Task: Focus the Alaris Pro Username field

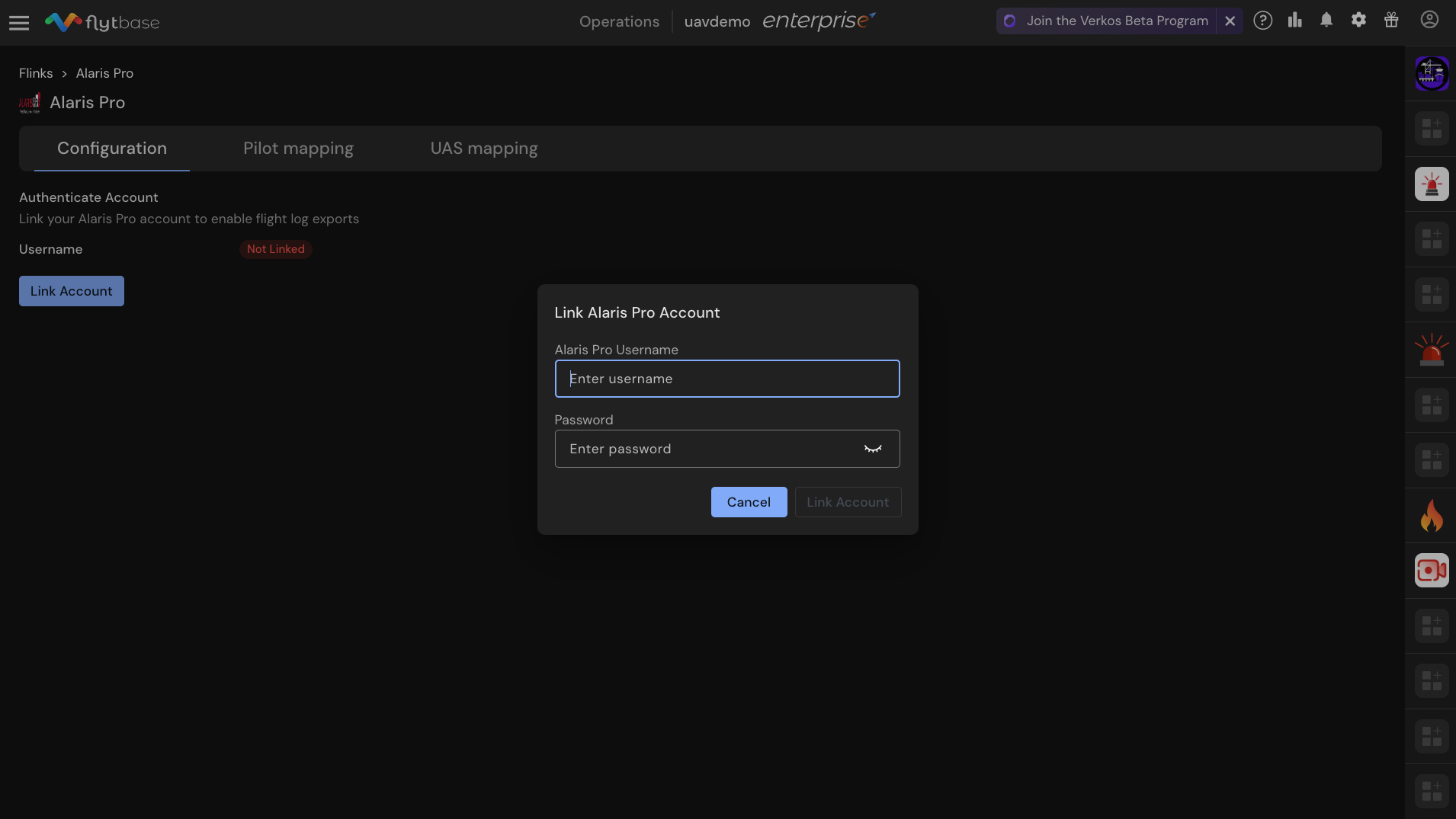Action: coord(726,379)
